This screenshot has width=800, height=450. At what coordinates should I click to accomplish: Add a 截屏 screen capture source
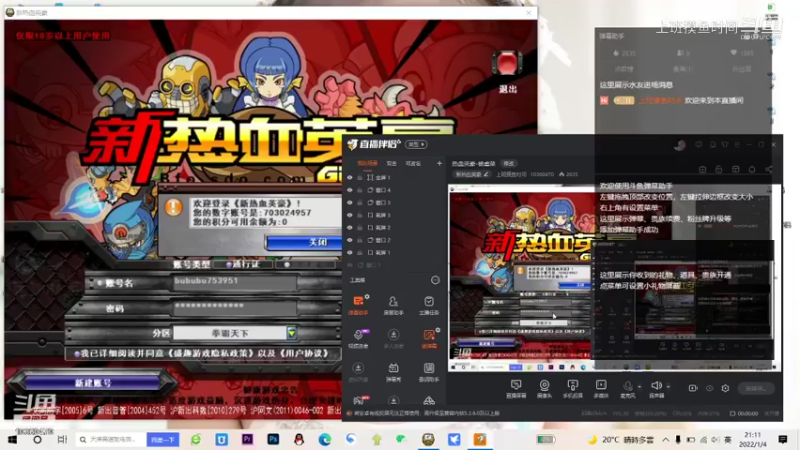[516, 388]
